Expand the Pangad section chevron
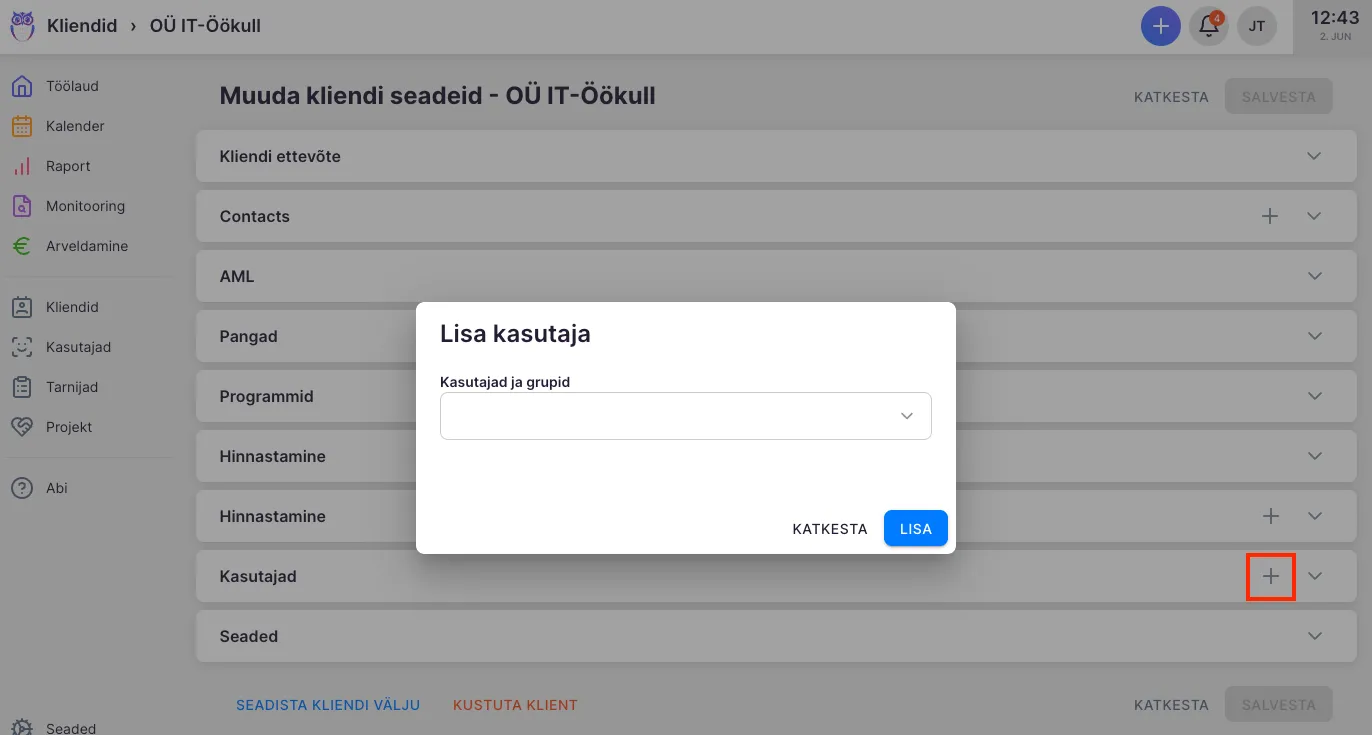 (x=1314, y=336)
